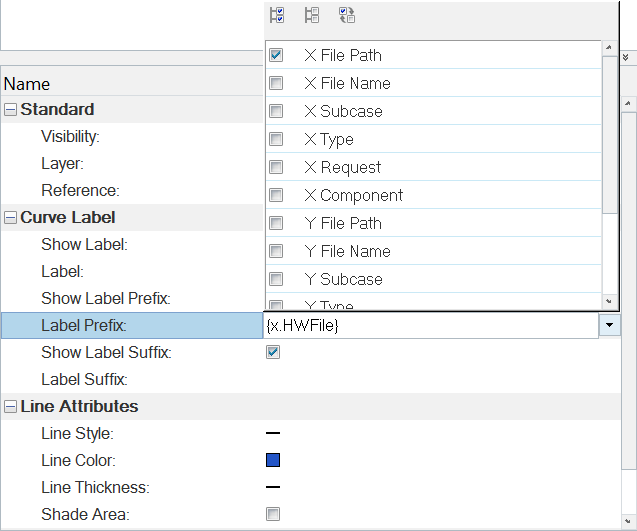Open the Line Color blue swatch
Screen dimensions: 637x531
[x=273, y=461]
